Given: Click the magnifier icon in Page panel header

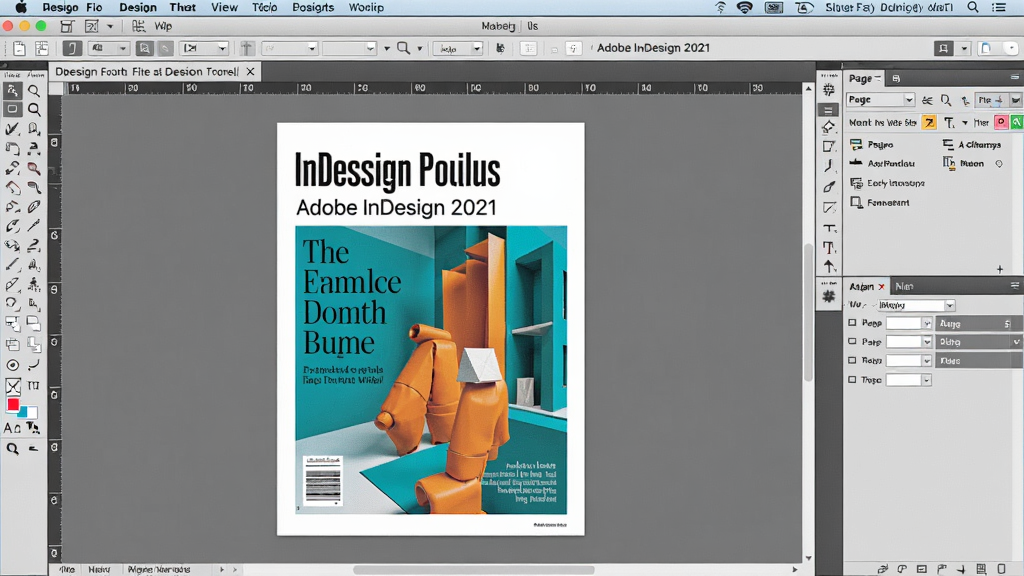Looking at the screenshot, I should [x=946, y=100].
